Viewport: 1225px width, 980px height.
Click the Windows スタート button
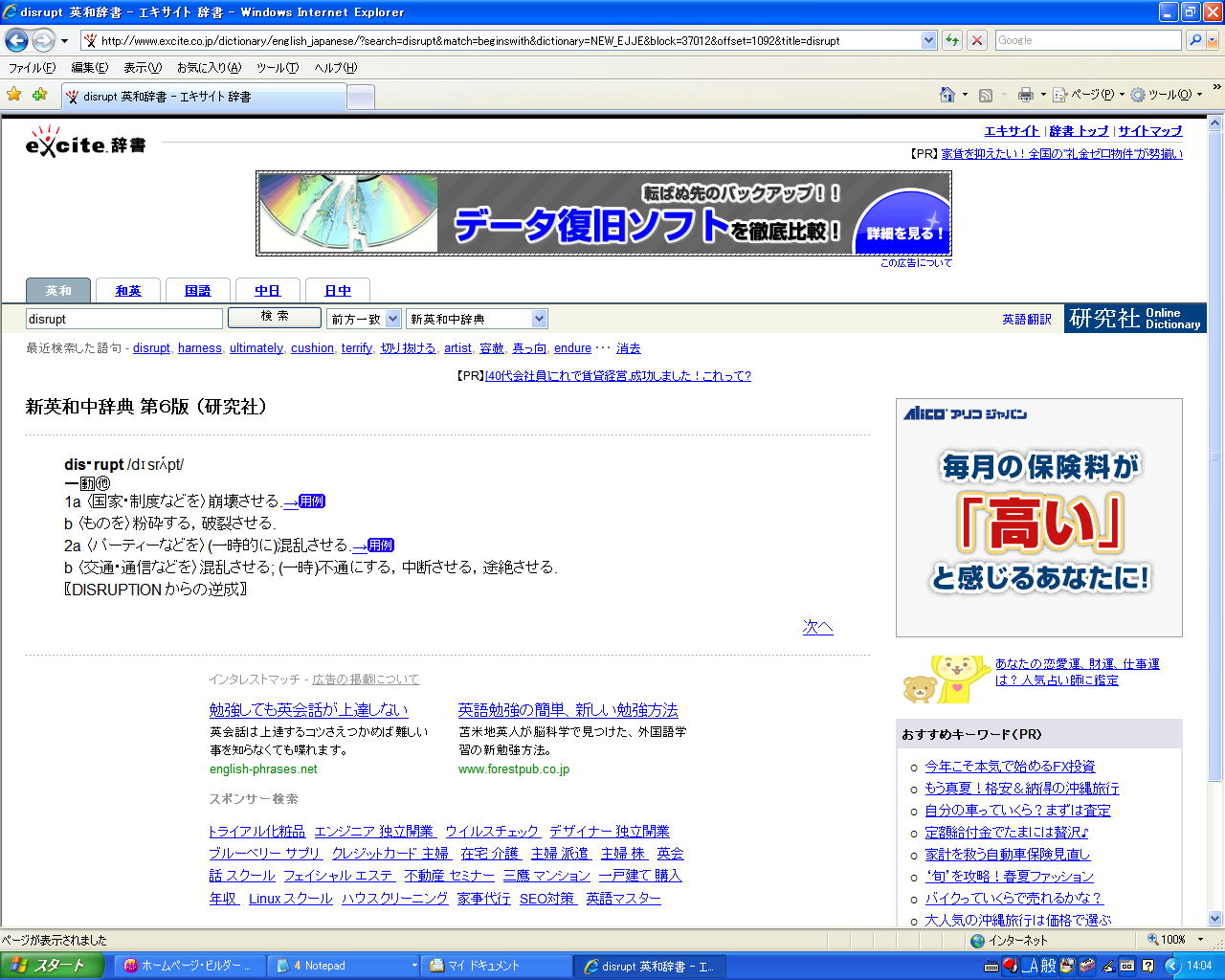pos(50,966)
